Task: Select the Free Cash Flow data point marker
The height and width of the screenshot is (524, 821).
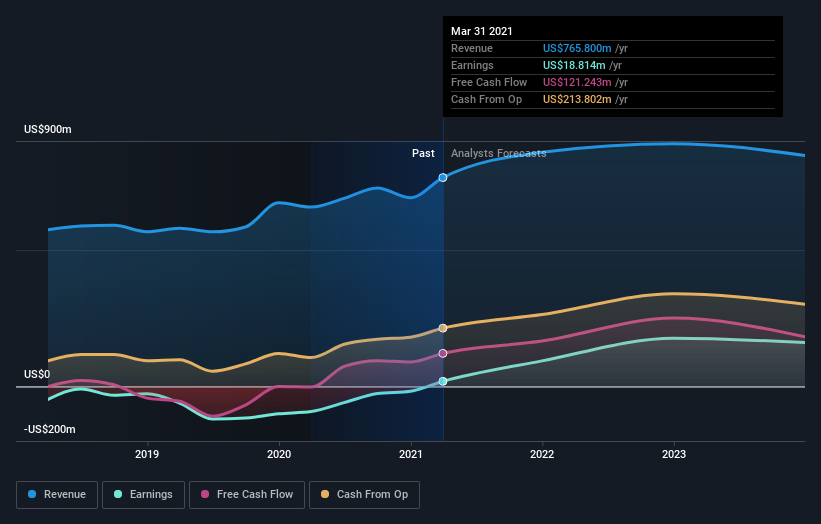Action: [443, 353]
